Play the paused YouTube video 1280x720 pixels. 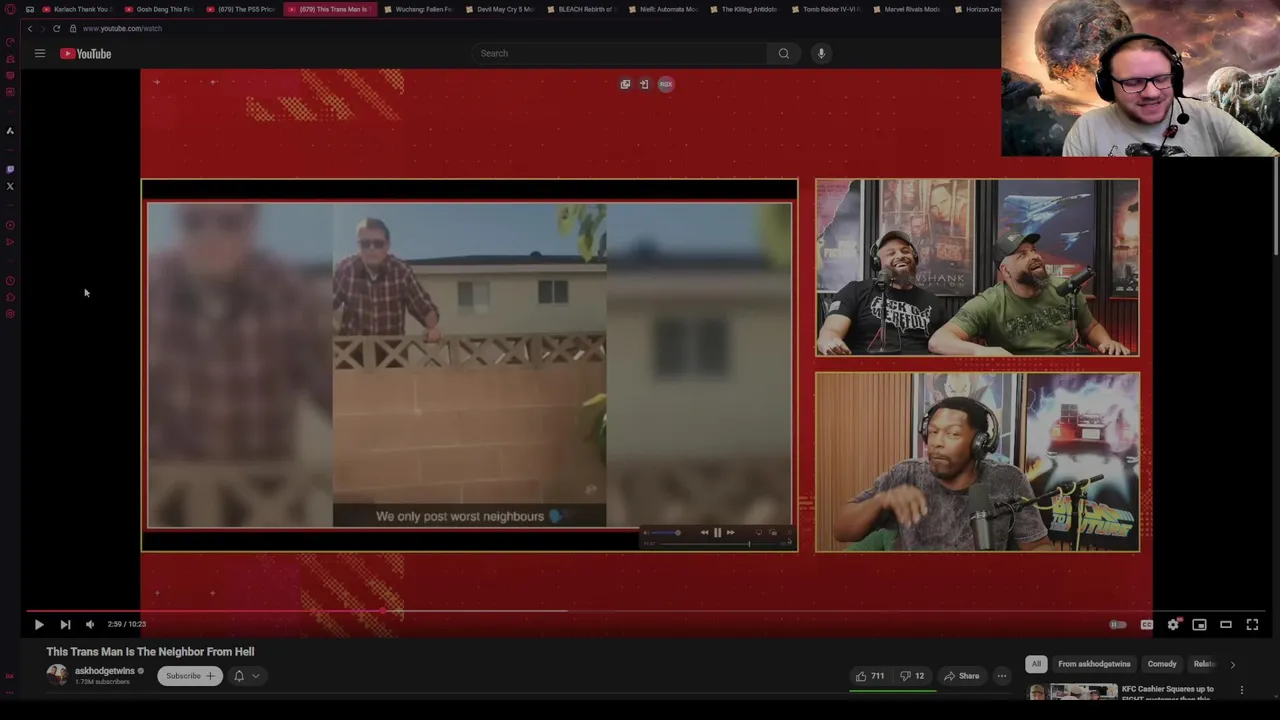tap(39, 624)
